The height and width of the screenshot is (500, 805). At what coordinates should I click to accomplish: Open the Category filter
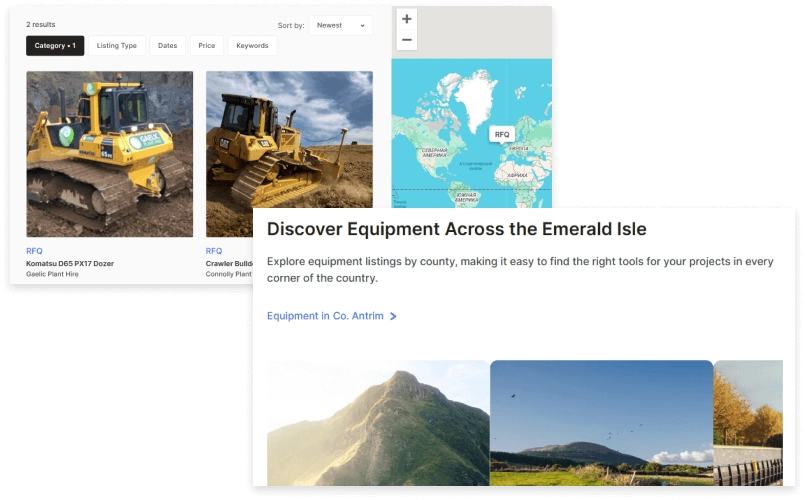pos(55,46)
